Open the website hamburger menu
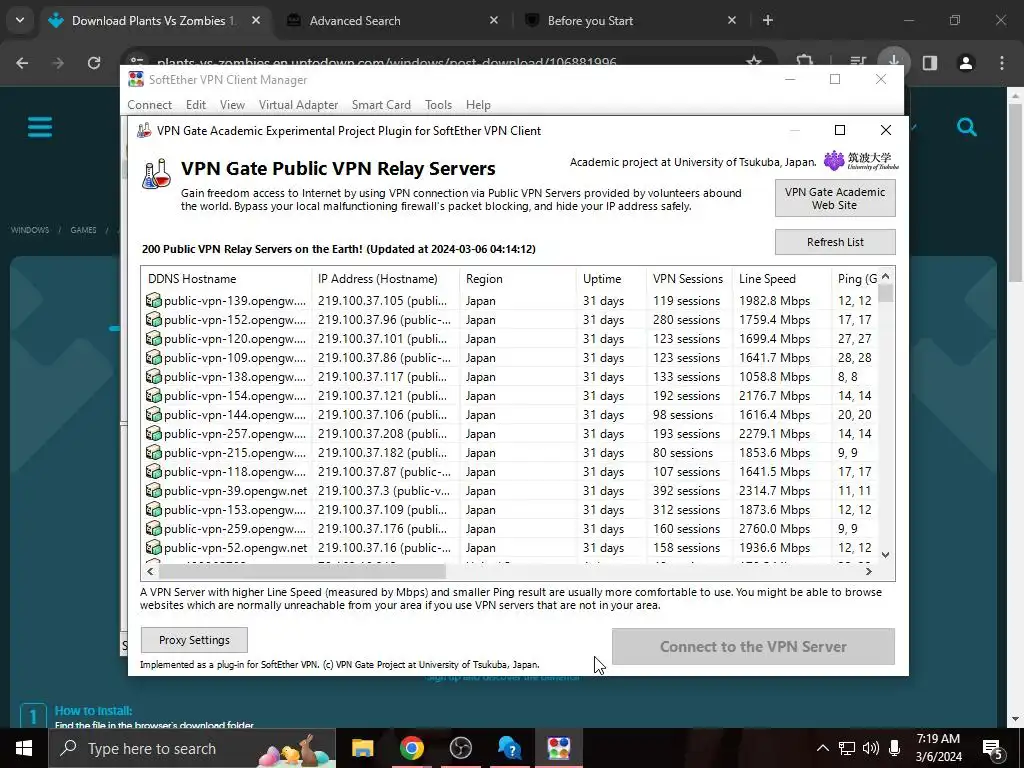 tap(40, 127)
